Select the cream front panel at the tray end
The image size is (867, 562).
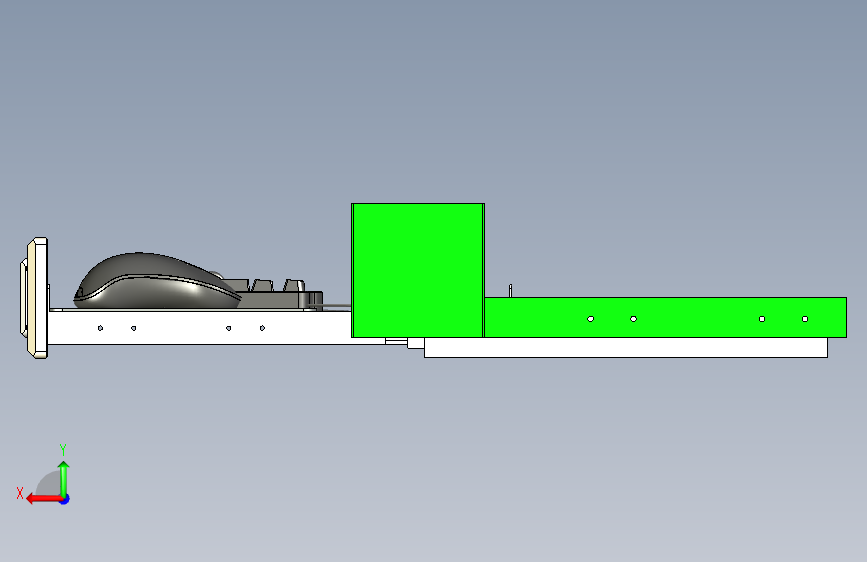point(35,298)
